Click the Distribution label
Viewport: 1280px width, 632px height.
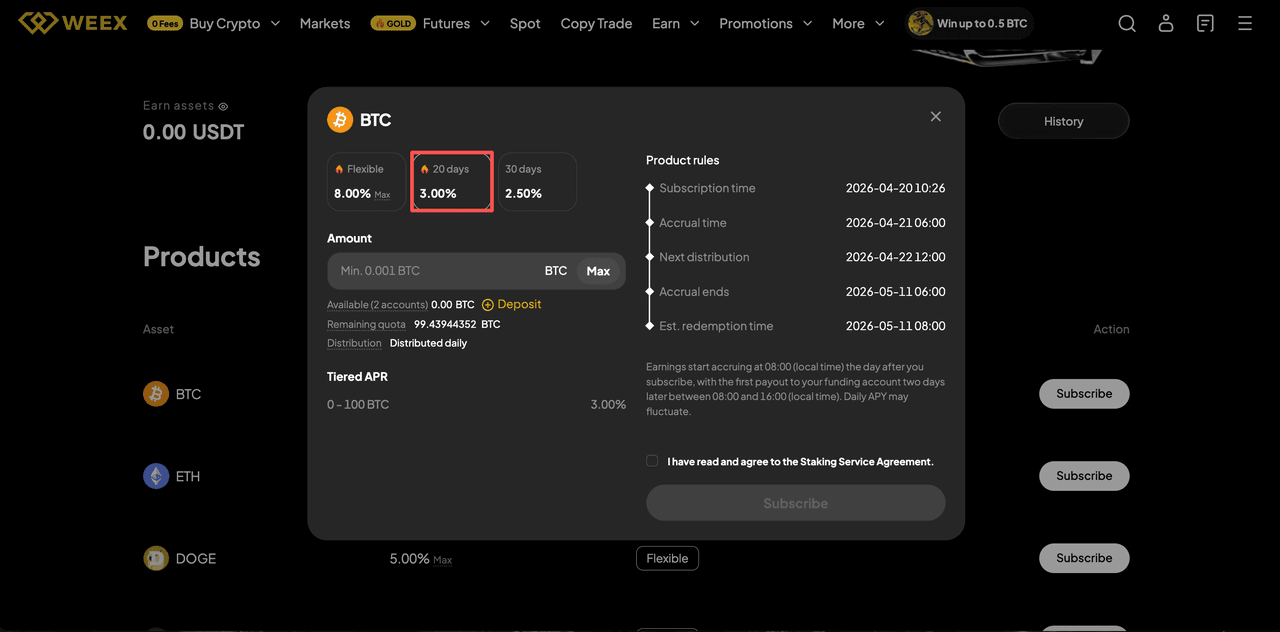coord(354,343)
